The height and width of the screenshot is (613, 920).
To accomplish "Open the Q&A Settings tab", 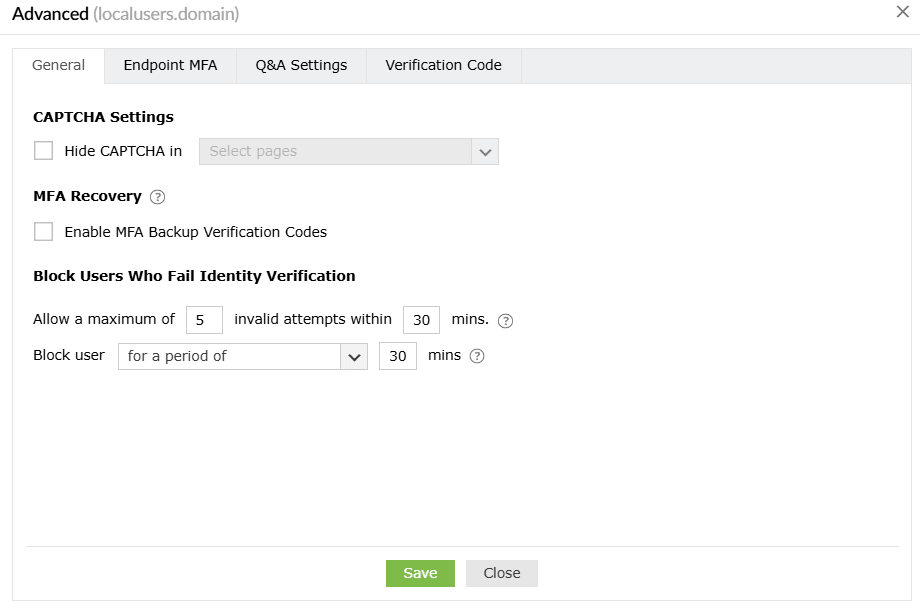I will (300, 65).
